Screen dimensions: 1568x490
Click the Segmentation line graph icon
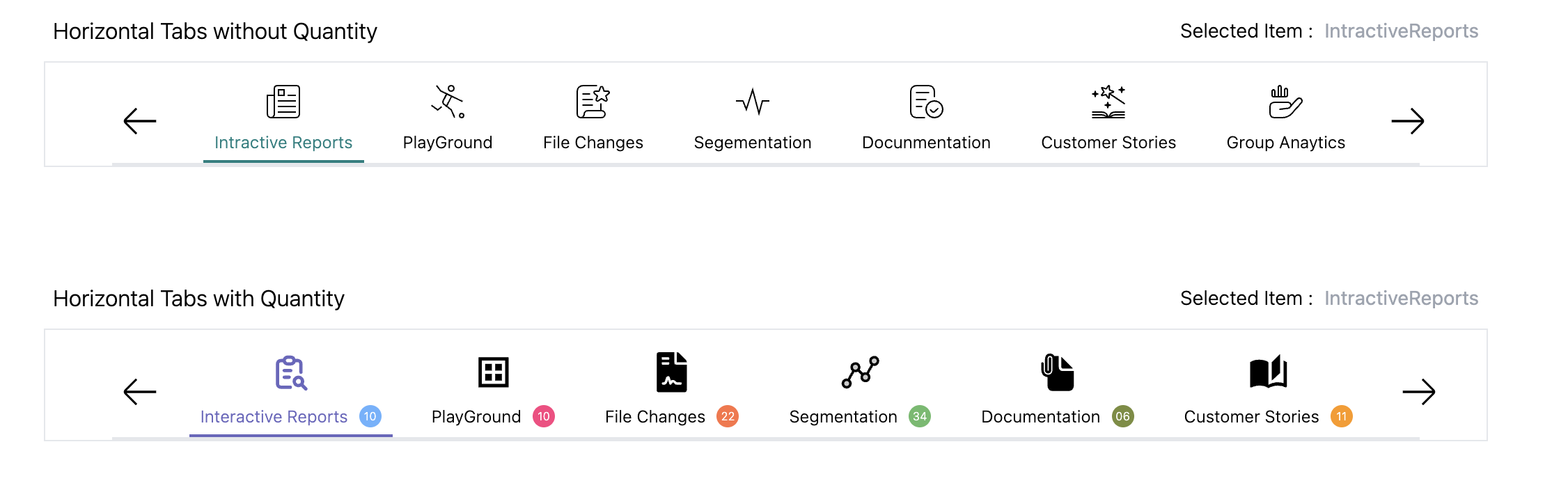[x=861, y=372]
